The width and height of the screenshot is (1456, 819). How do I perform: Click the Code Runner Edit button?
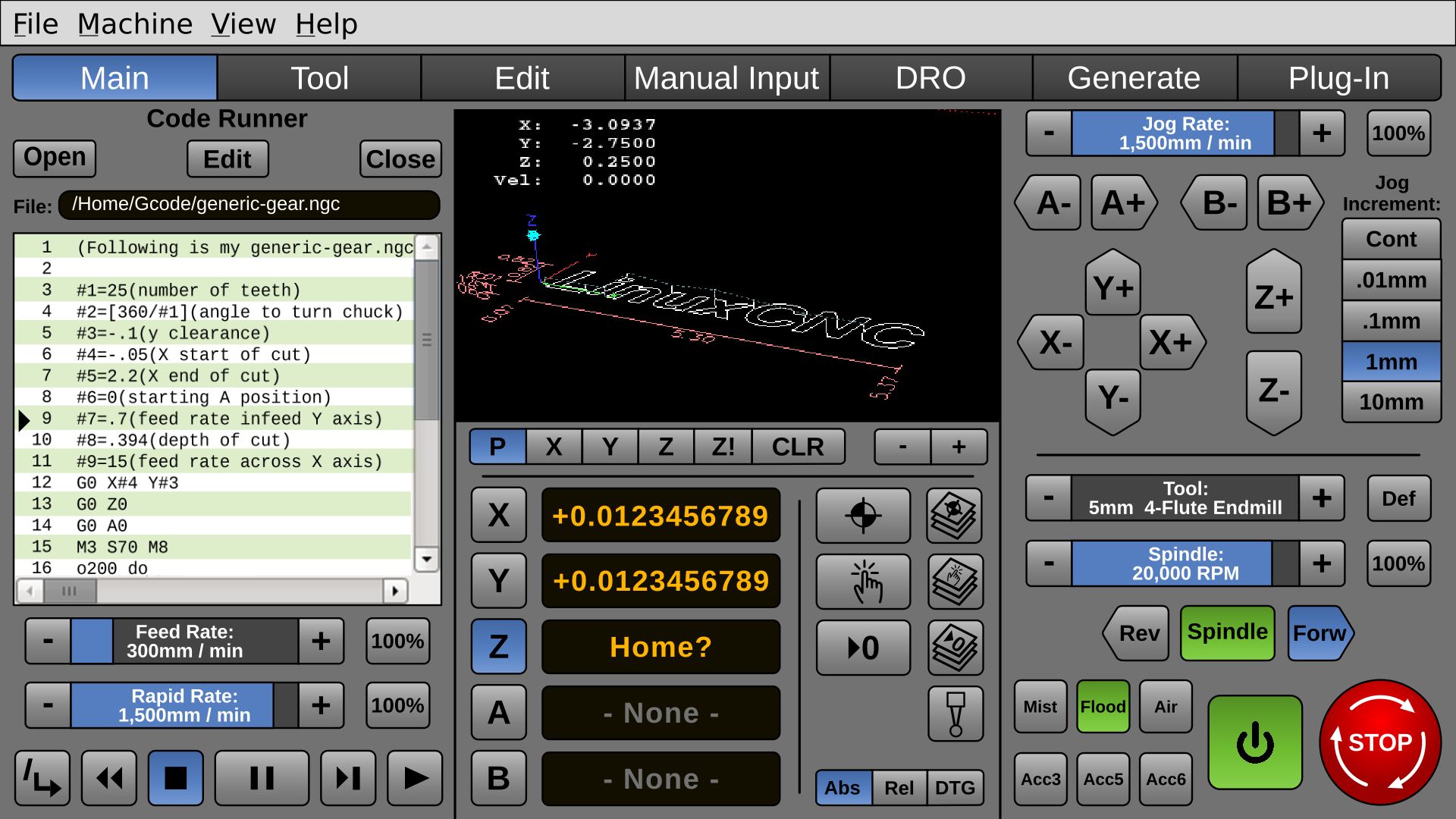227,158
